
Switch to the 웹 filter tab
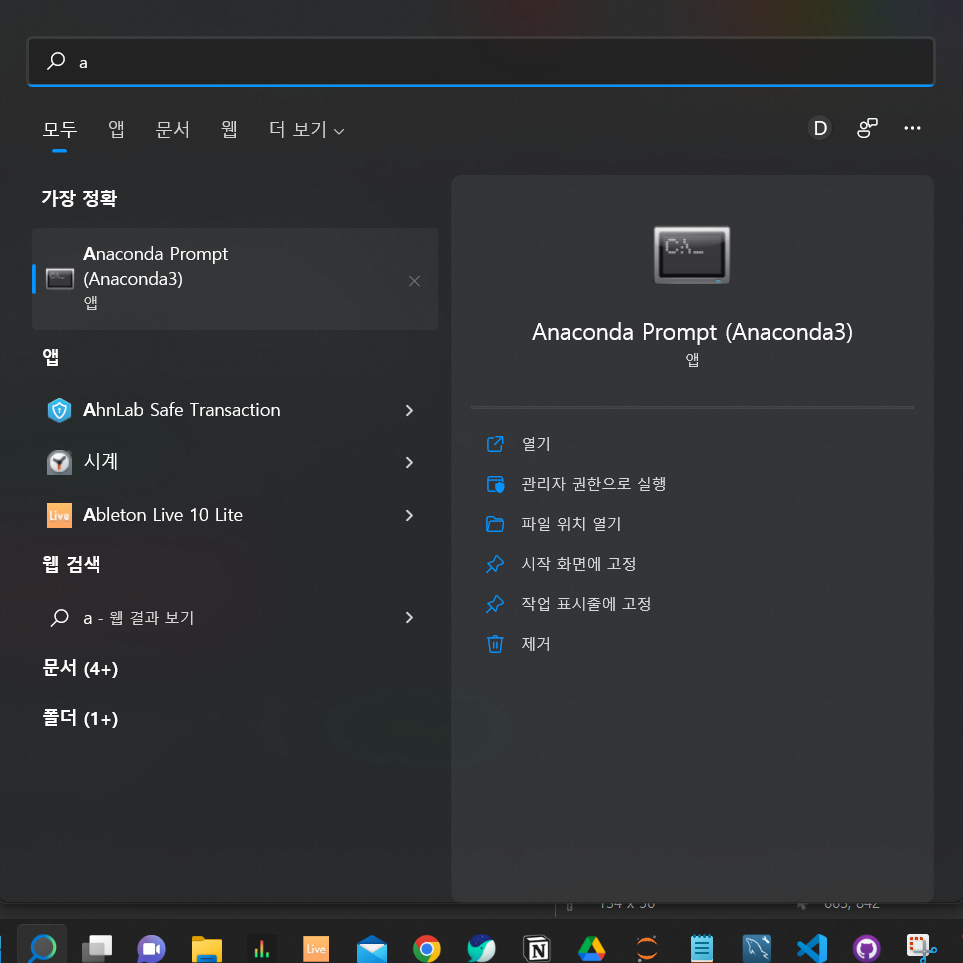[229, 130]
